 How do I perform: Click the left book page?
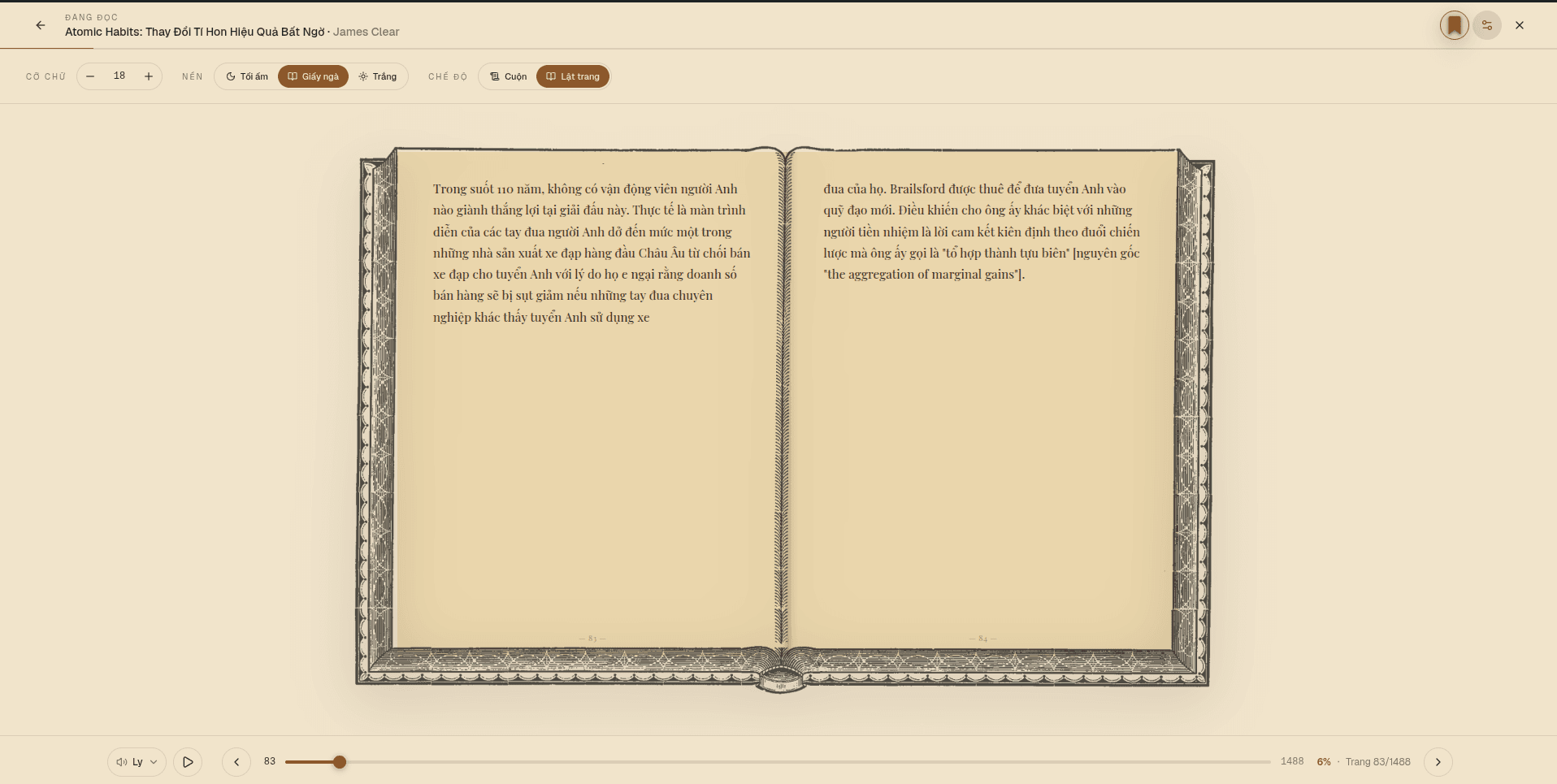pos(586,398)
